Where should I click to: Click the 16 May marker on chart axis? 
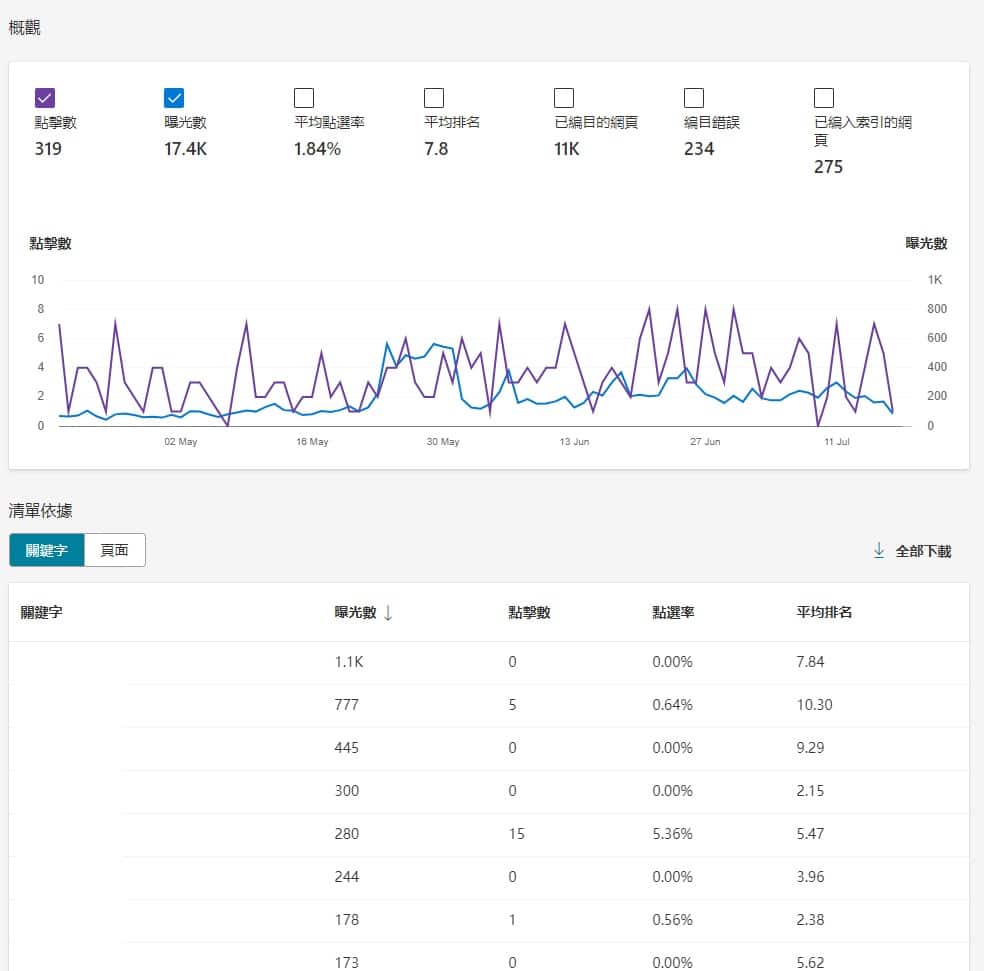[x=312, y=441]
